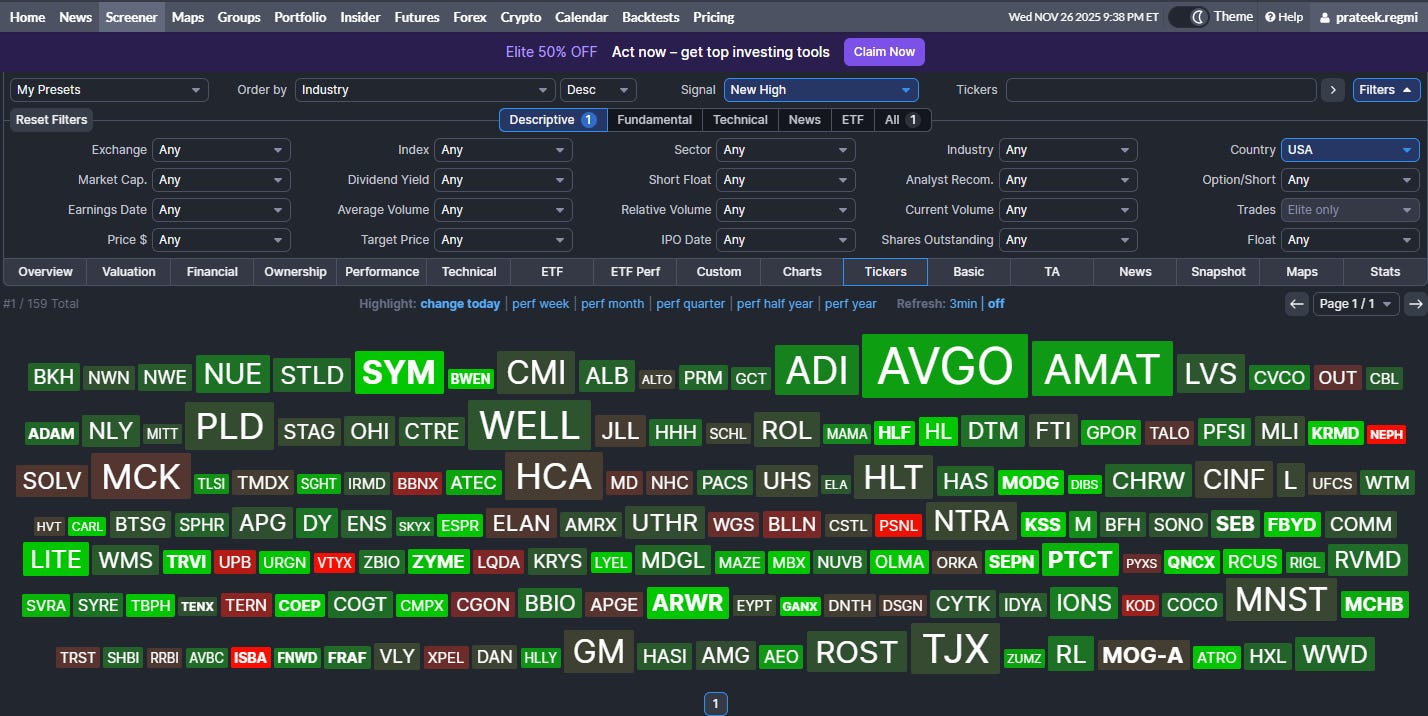The height and width of the screenshot is (716, 1428).
Task: Click the AMAT ticker tile
Action: [1102, 370]
